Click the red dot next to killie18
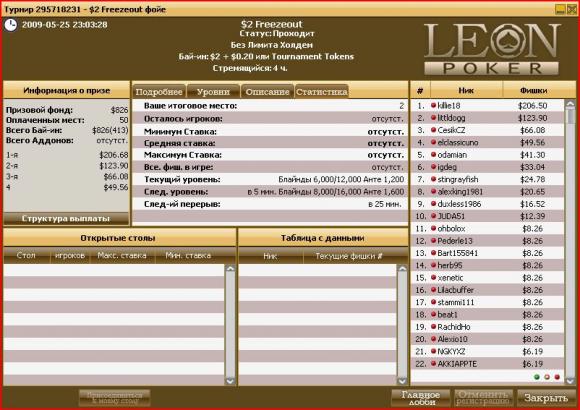 coord(433,105)
